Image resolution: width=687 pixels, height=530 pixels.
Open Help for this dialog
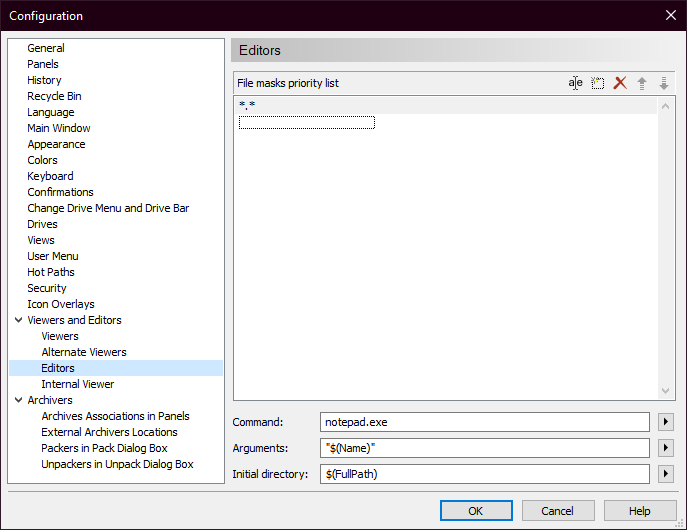pos(640,511)
